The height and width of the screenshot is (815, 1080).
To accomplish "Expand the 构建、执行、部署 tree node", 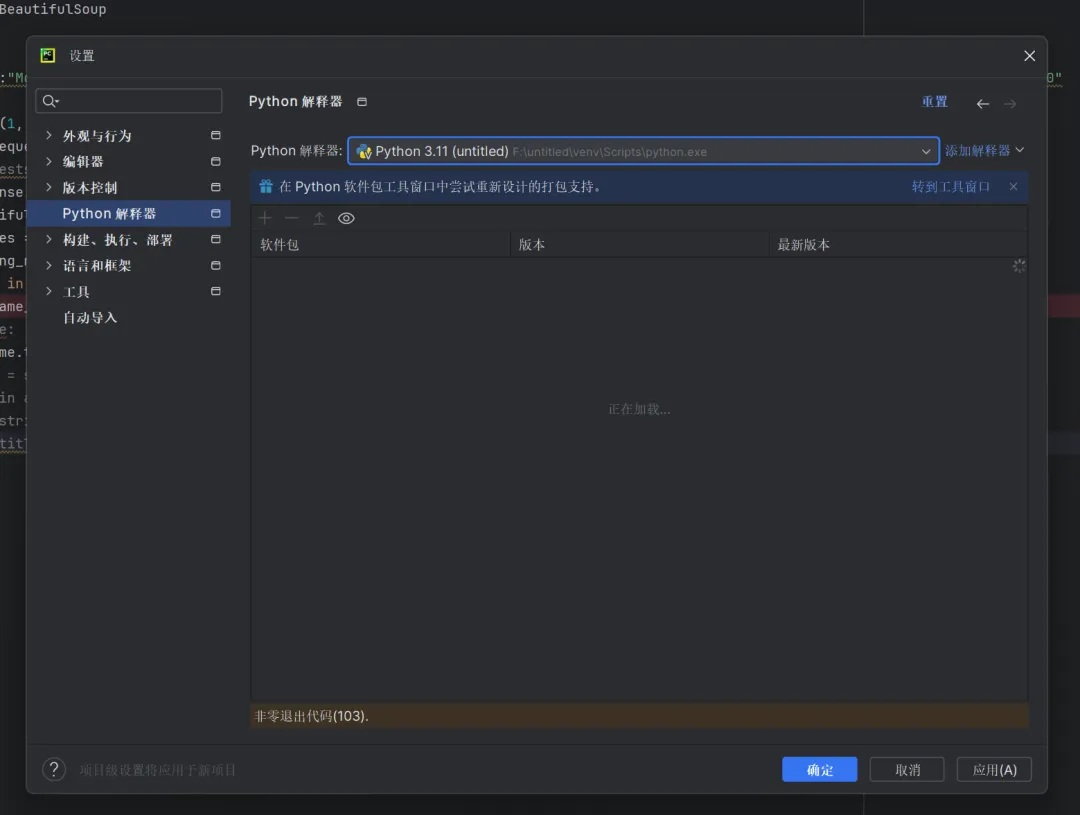I will 48,239.
